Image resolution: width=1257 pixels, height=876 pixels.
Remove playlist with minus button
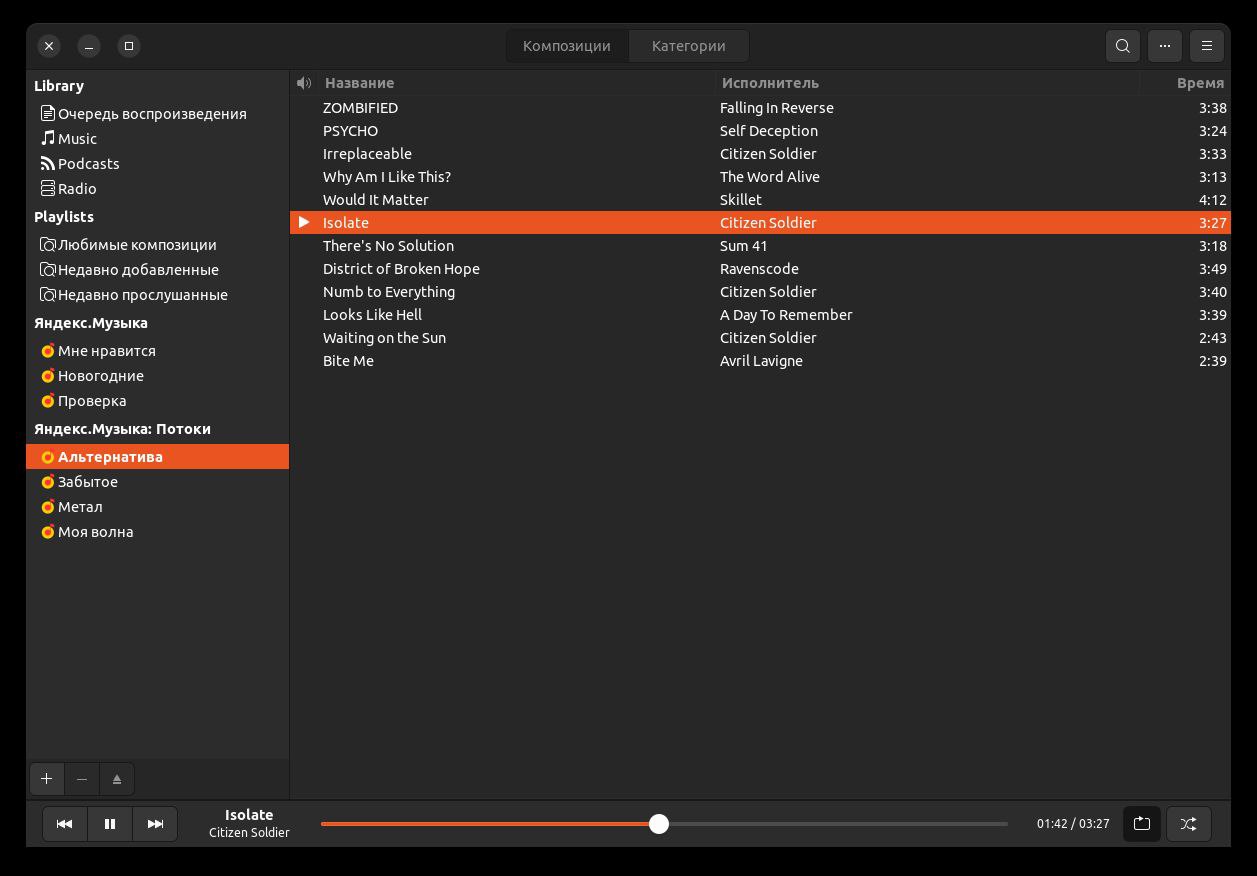pyautogui.click(x=82, y=779)
